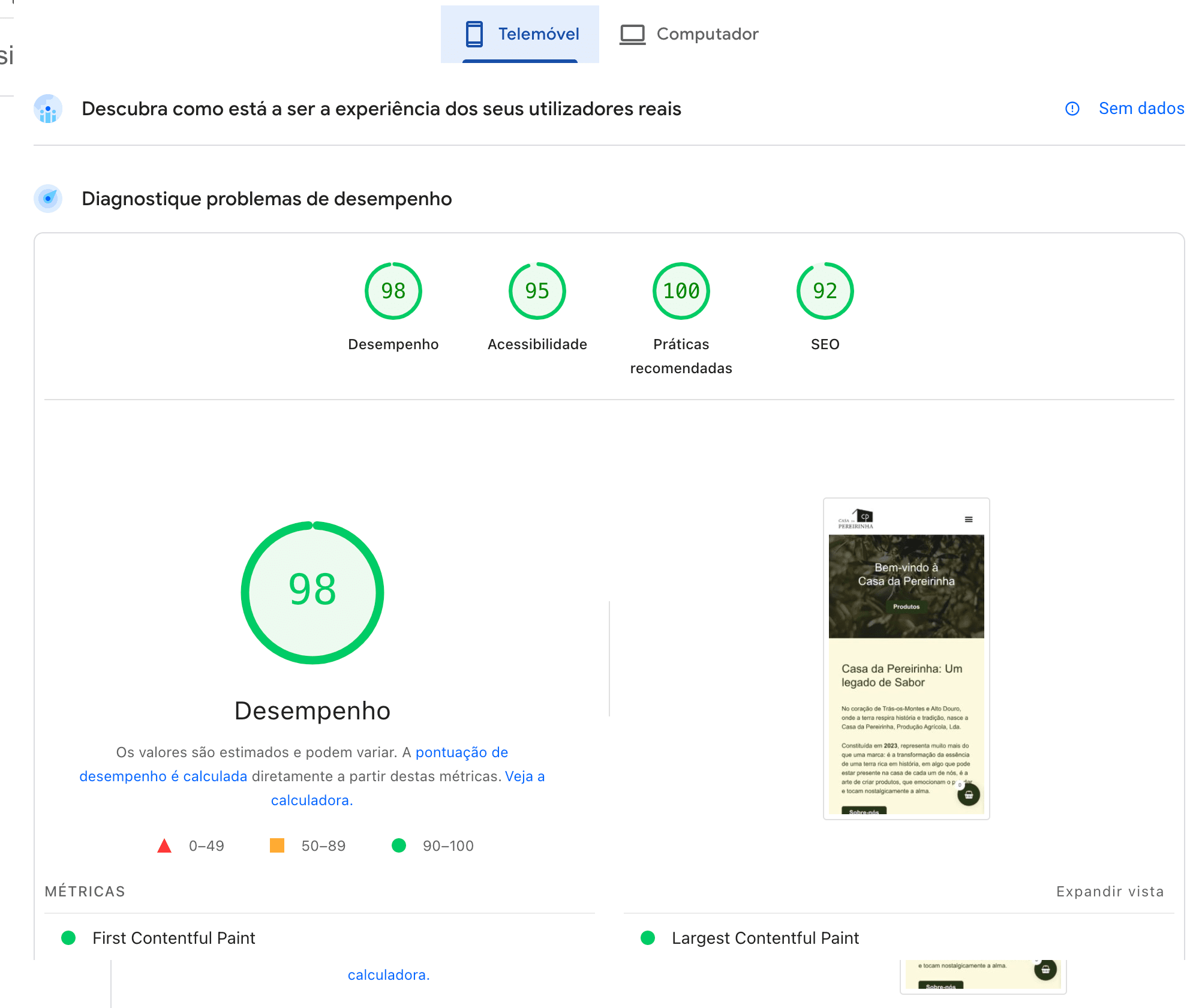Select the Práticas recomendadas 100 gauge

(x=680, y=290)
